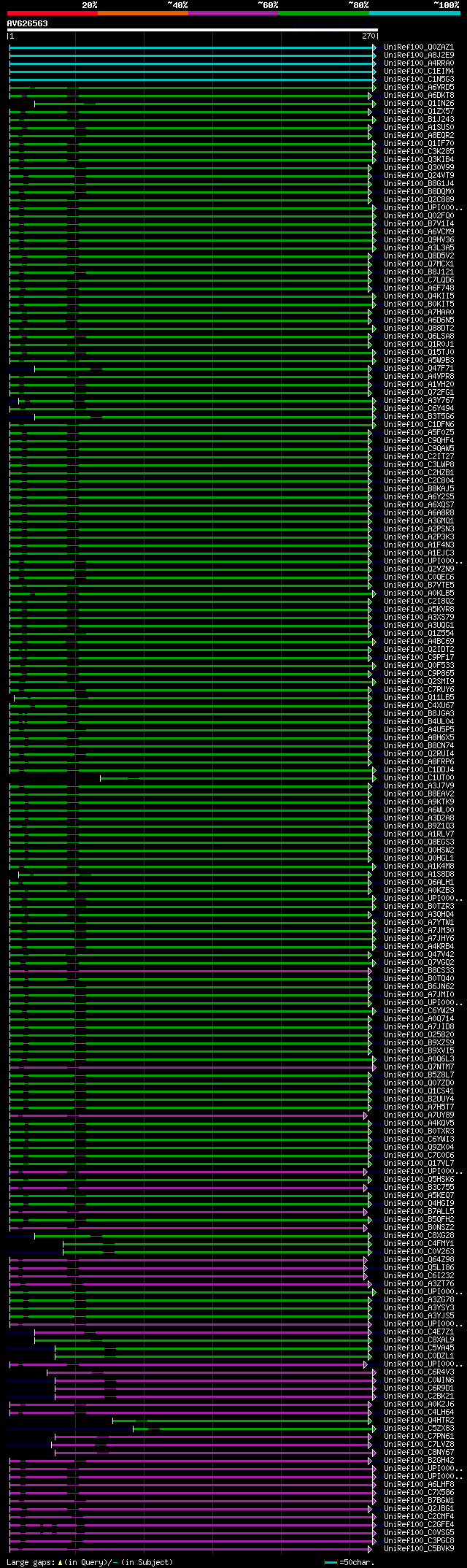Screen dimensions: 467x1568
Task: Select label UniRef100_C7LQD6
Action: 419,280
